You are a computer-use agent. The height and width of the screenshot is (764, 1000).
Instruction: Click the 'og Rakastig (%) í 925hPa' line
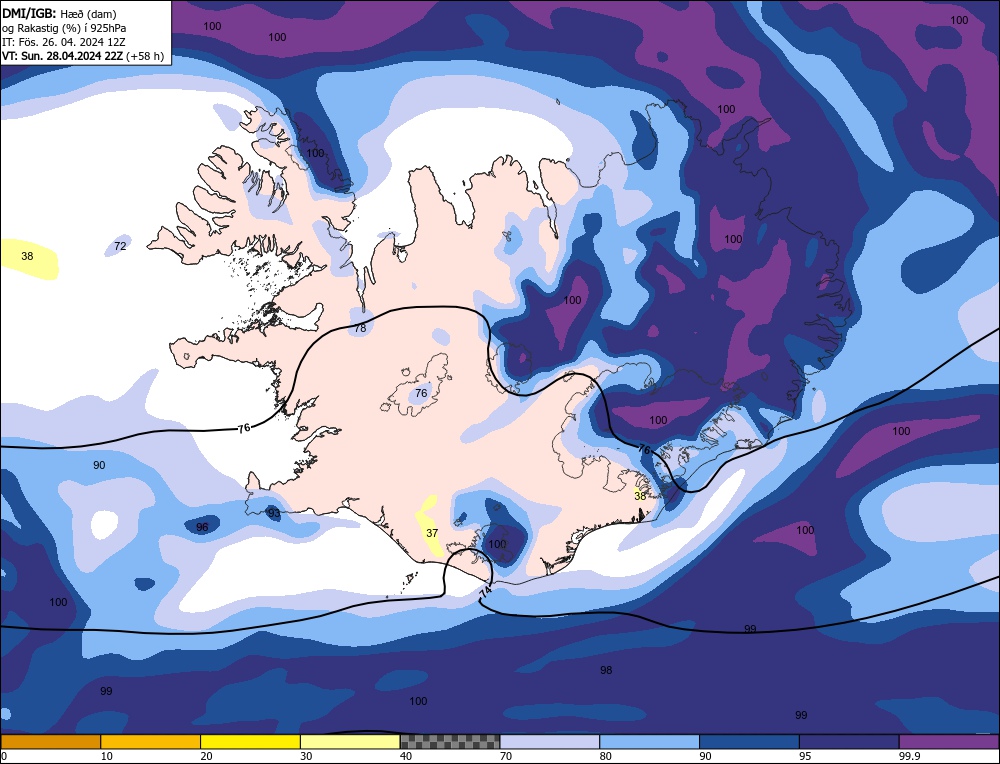(64, 28)
